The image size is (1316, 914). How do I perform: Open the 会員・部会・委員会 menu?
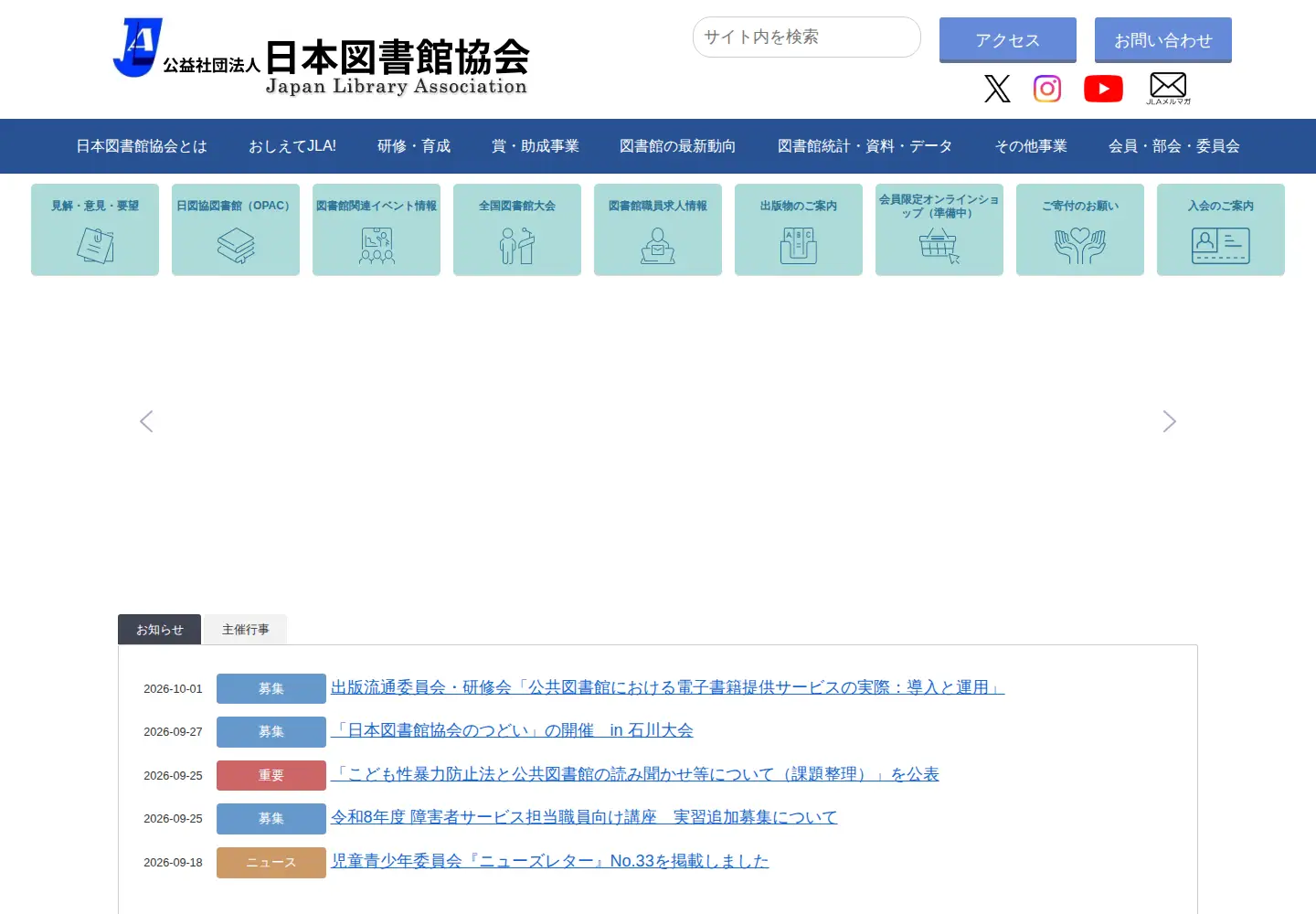click(1174, 146)
